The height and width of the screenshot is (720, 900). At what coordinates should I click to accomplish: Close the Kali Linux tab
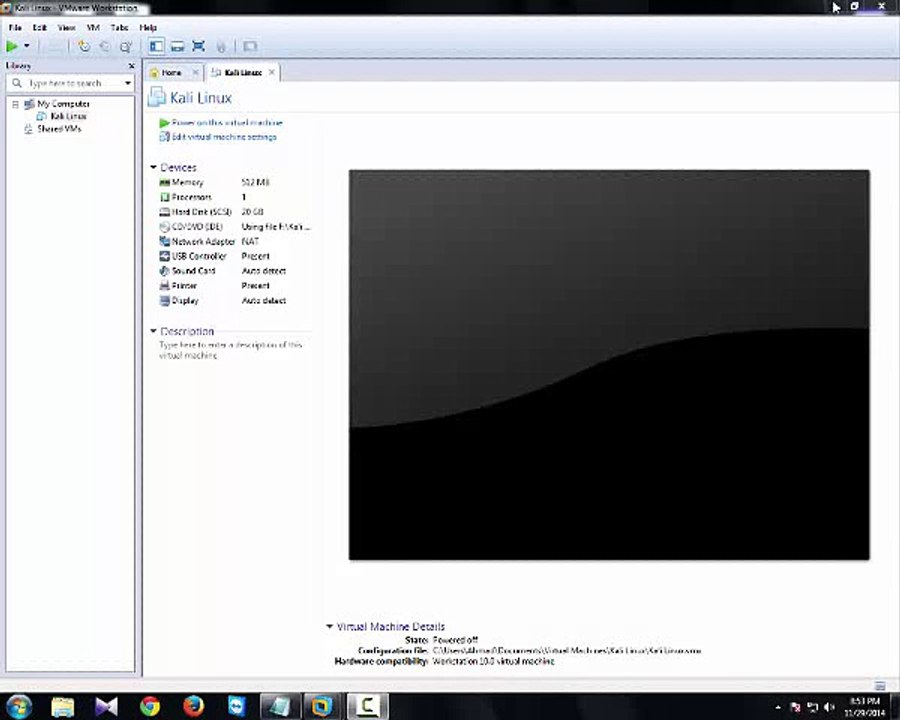(271, 72)
